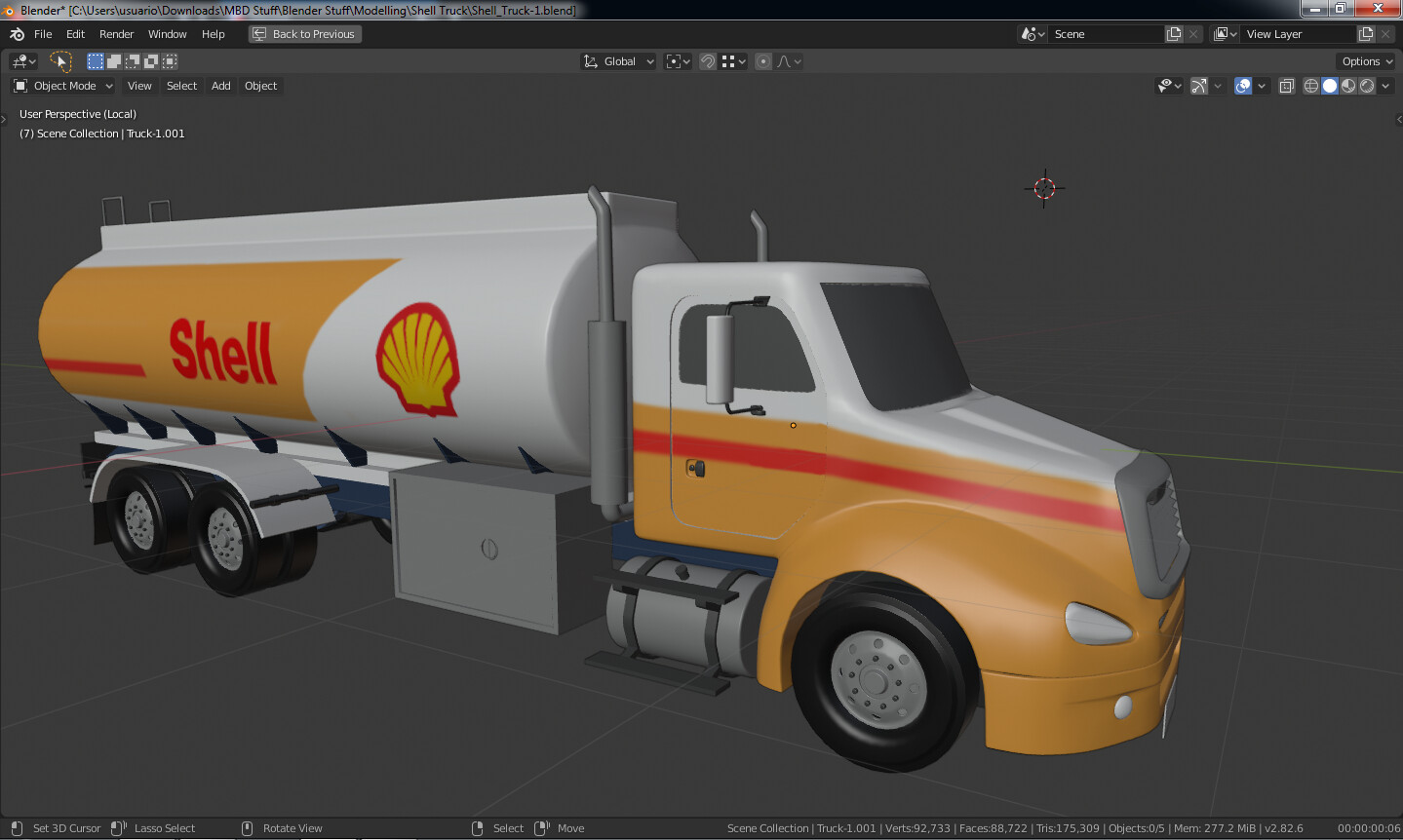The image size is (1403, 840).
Task: Click the View Layer name field
Action: coord(1299,34)
